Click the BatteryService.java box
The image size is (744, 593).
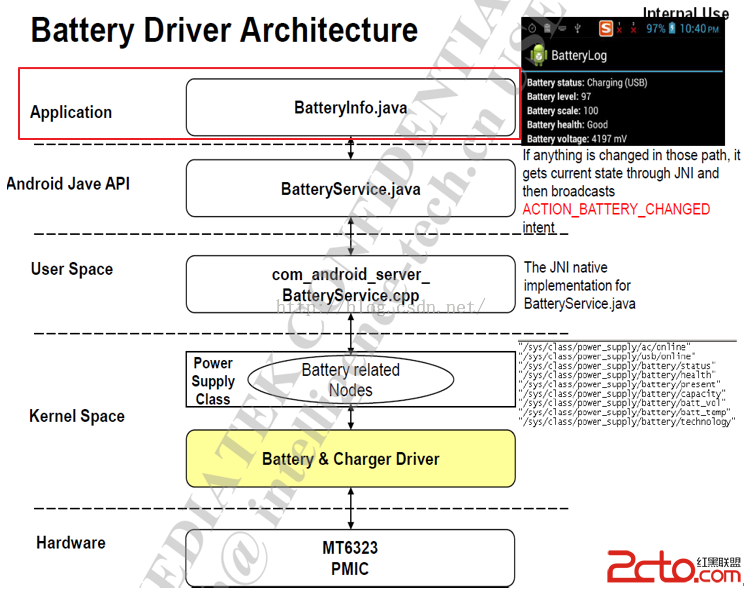tap(351, 188)
